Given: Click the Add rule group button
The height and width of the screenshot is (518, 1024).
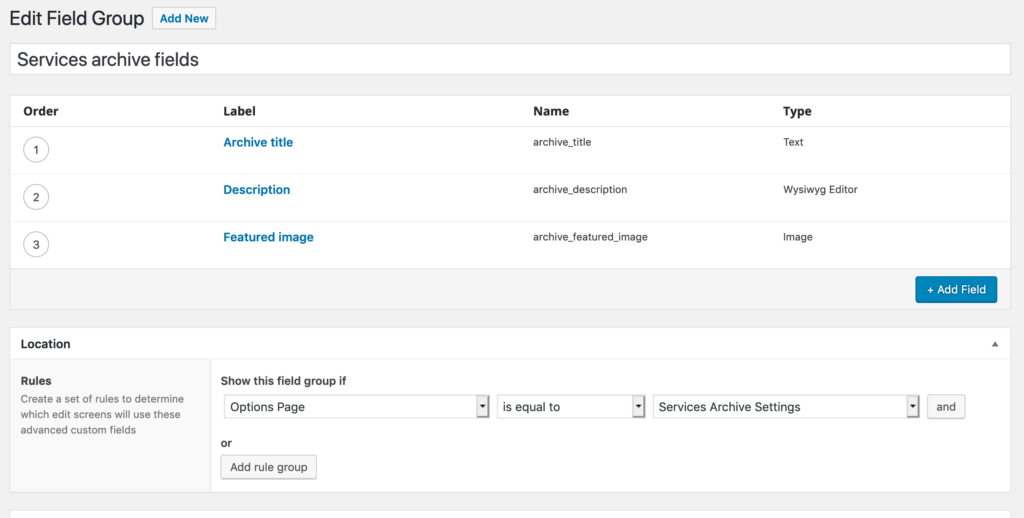Looking at the screenshot, I should tap(268, 467).
